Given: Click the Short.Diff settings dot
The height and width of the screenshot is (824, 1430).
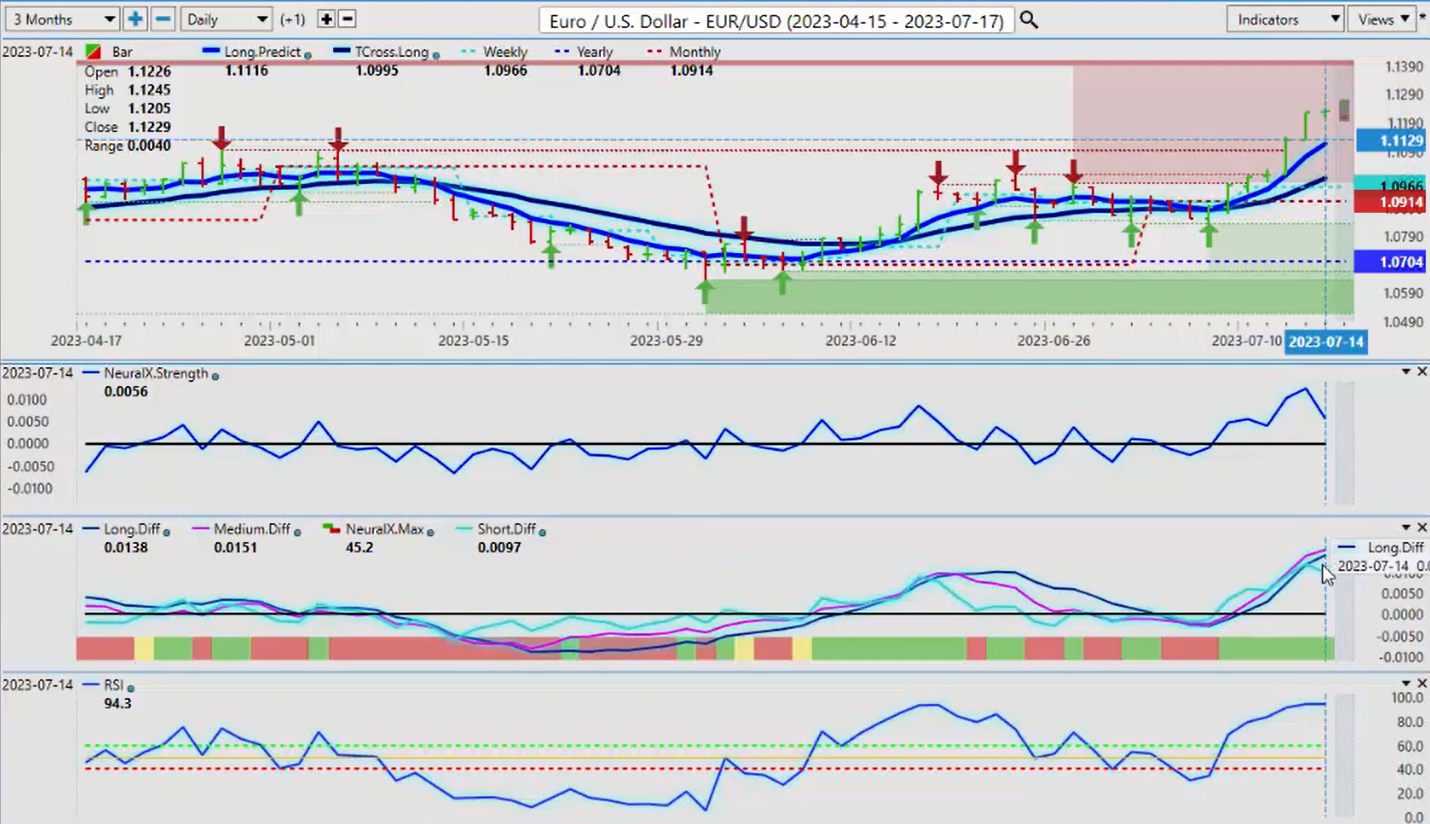Looking at the screenshot, I should click(543, 532).
